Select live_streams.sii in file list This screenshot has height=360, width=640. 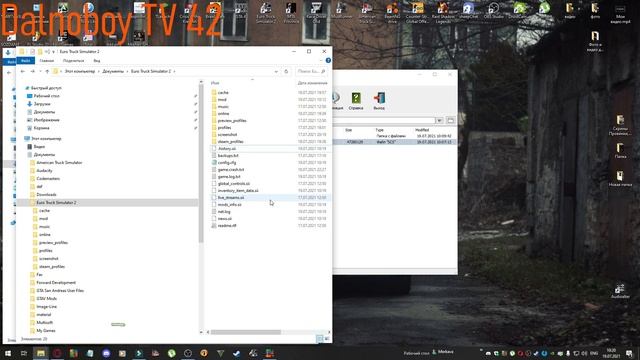[231, 198]
